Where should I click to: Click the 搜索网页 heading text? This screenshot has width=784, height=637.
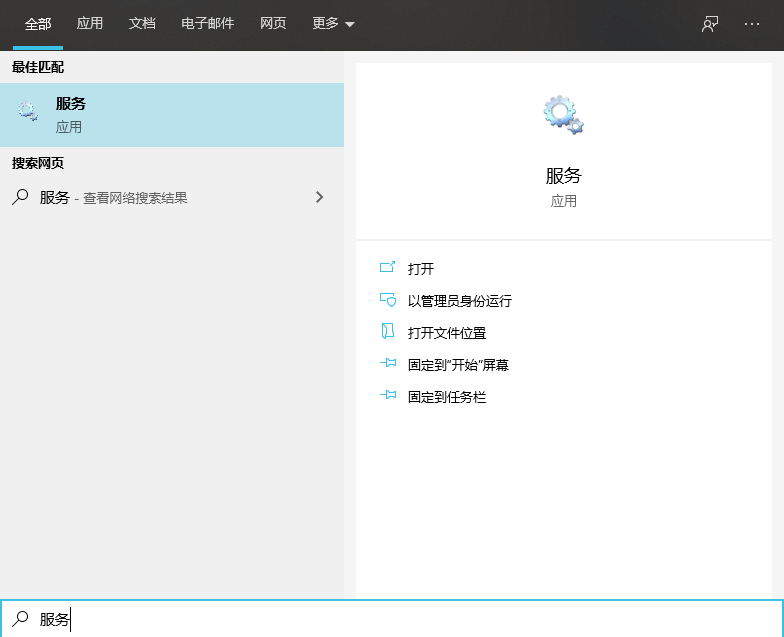click(38, 163)
